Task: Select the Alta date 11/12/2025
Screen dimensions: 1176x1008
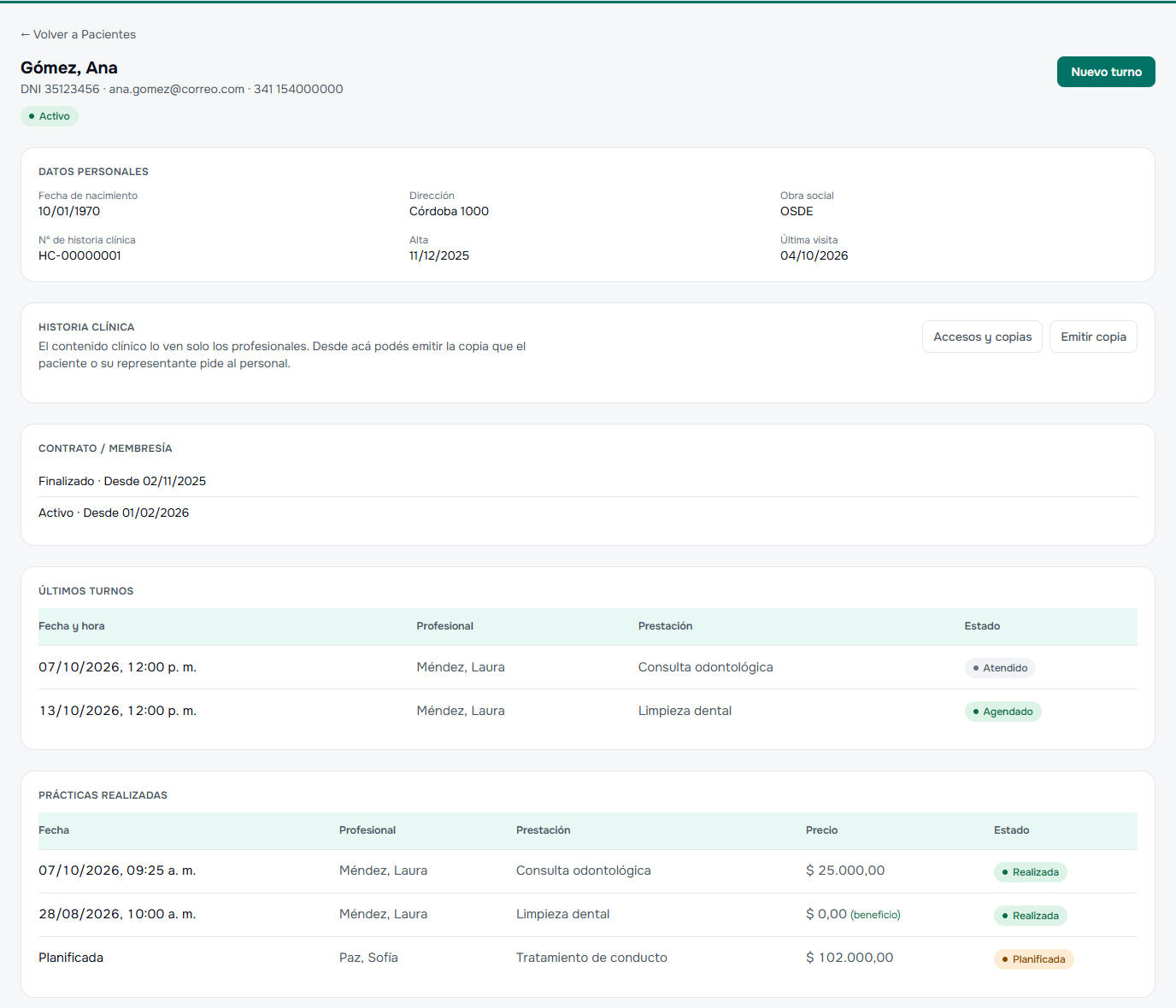Action: click(x=439, y=255)
